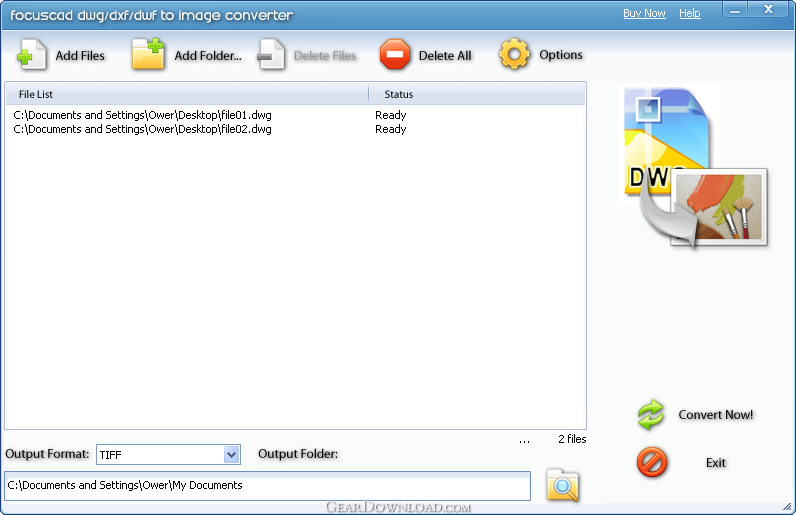The width and height of the screenshot is (796, 515).
Task: Minimize the focuscad converter window
Action: pos(735,9)
